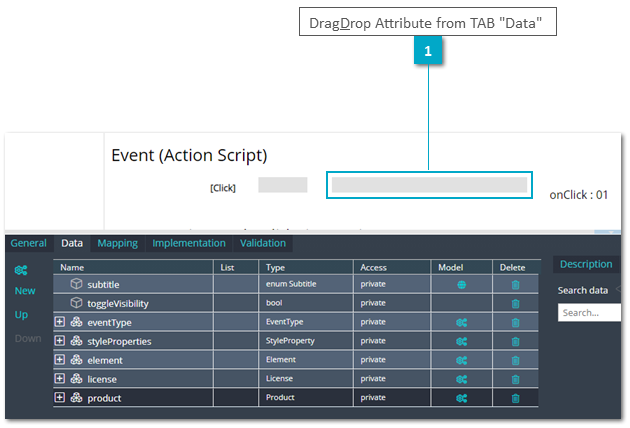Click the StyleProperty type cell
The height and width of the screenshot is (428, 630).
(306, 340)
